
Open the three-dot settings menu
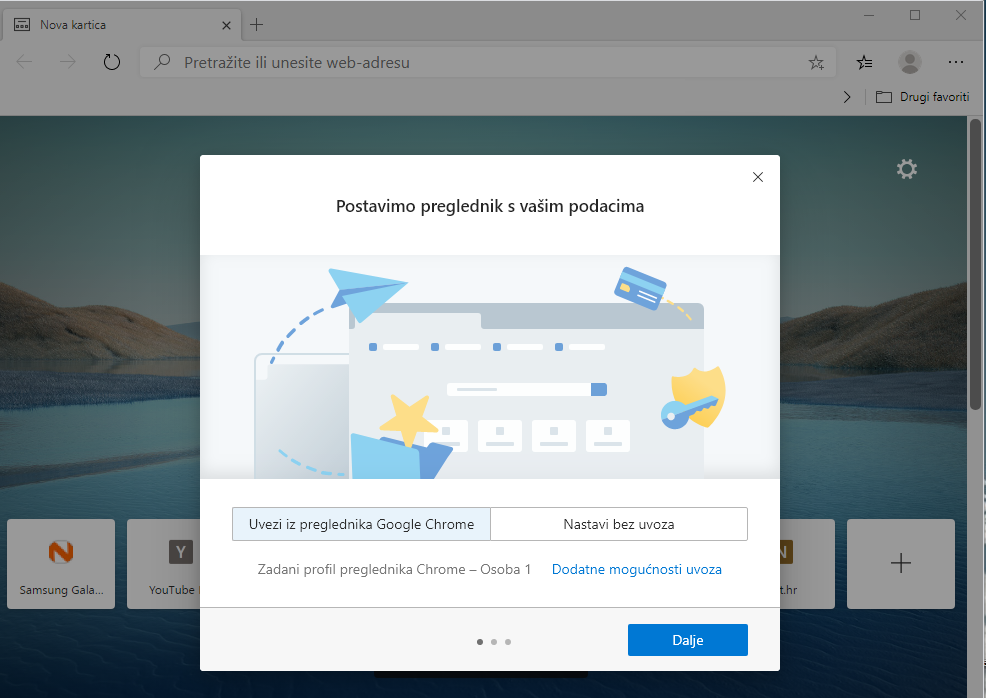pyautogui.click(x=955, y=62)
